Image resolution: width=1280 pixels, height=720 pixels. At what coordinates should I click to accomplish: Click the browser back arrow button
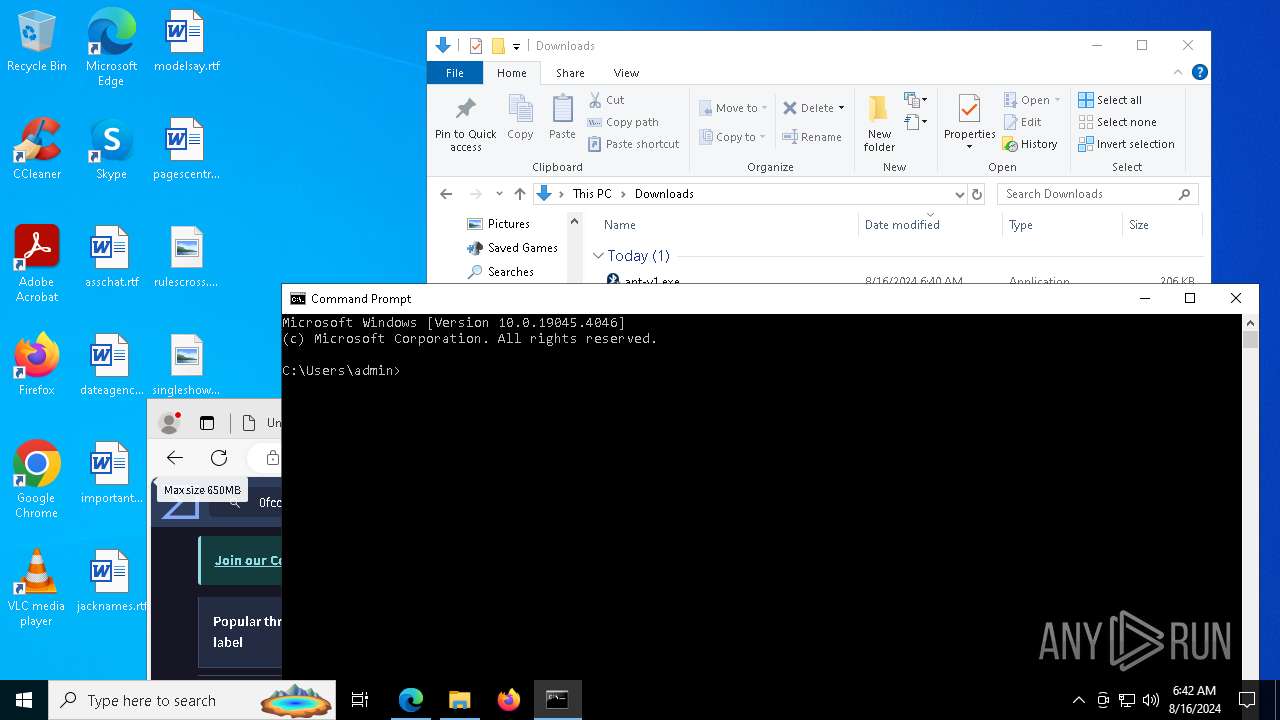coord(175,458)
